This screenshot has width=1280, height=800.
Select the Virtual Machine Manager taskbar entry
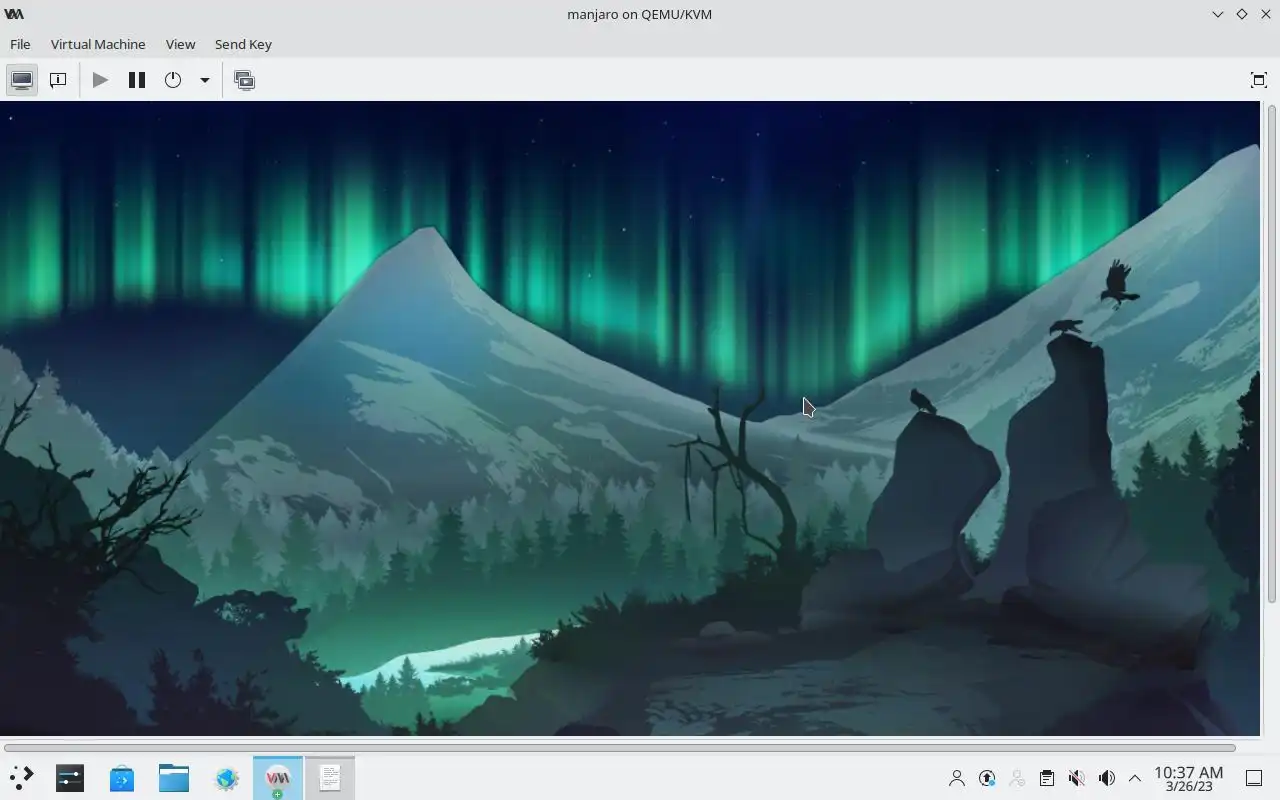pyautogui.click(x=278, y=777)
